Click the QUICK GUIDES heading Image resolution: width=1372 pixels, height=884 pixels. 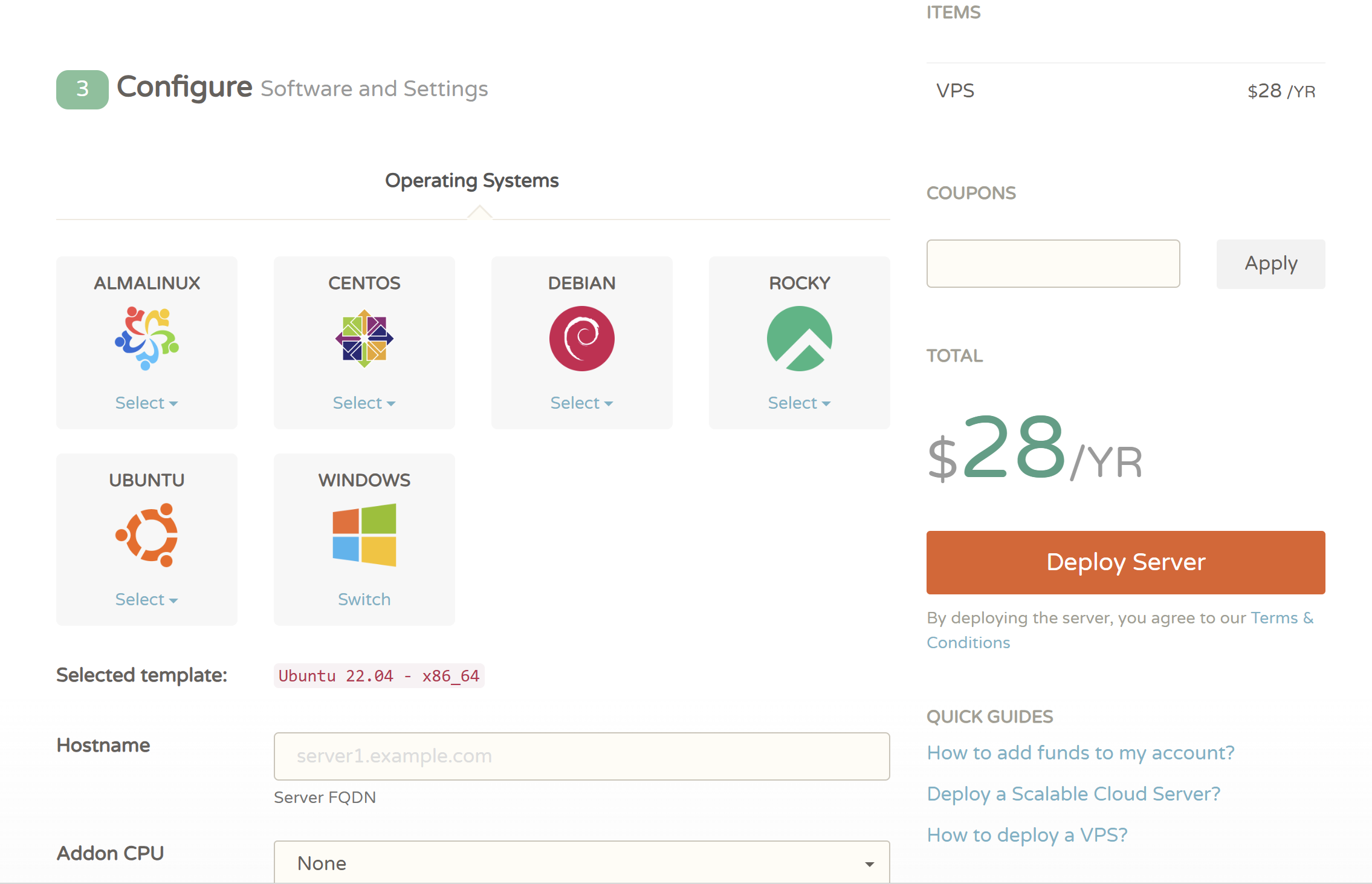tap(990, 717)
